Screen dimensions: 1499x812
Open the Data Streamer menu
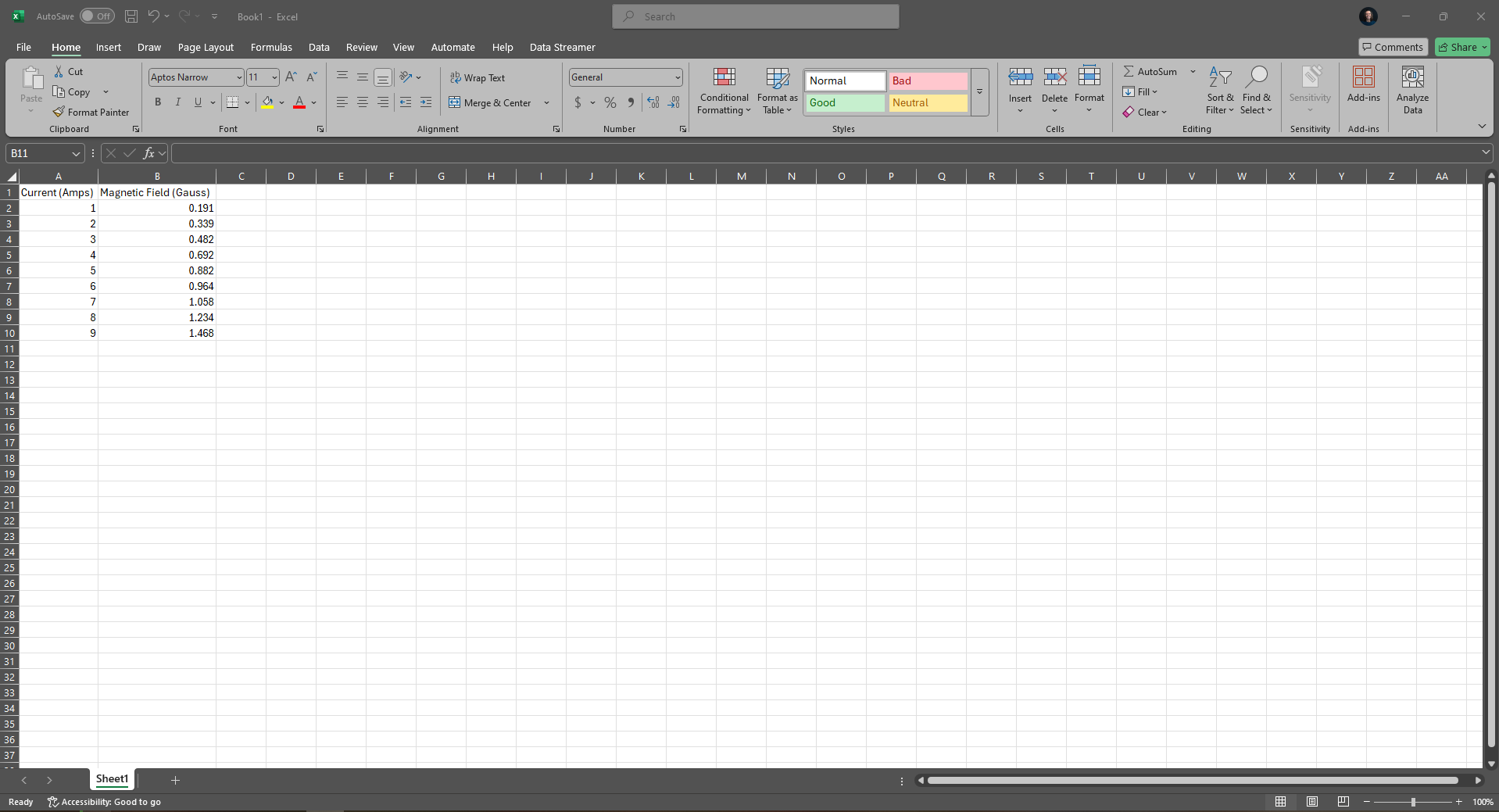tap(562, 47)
